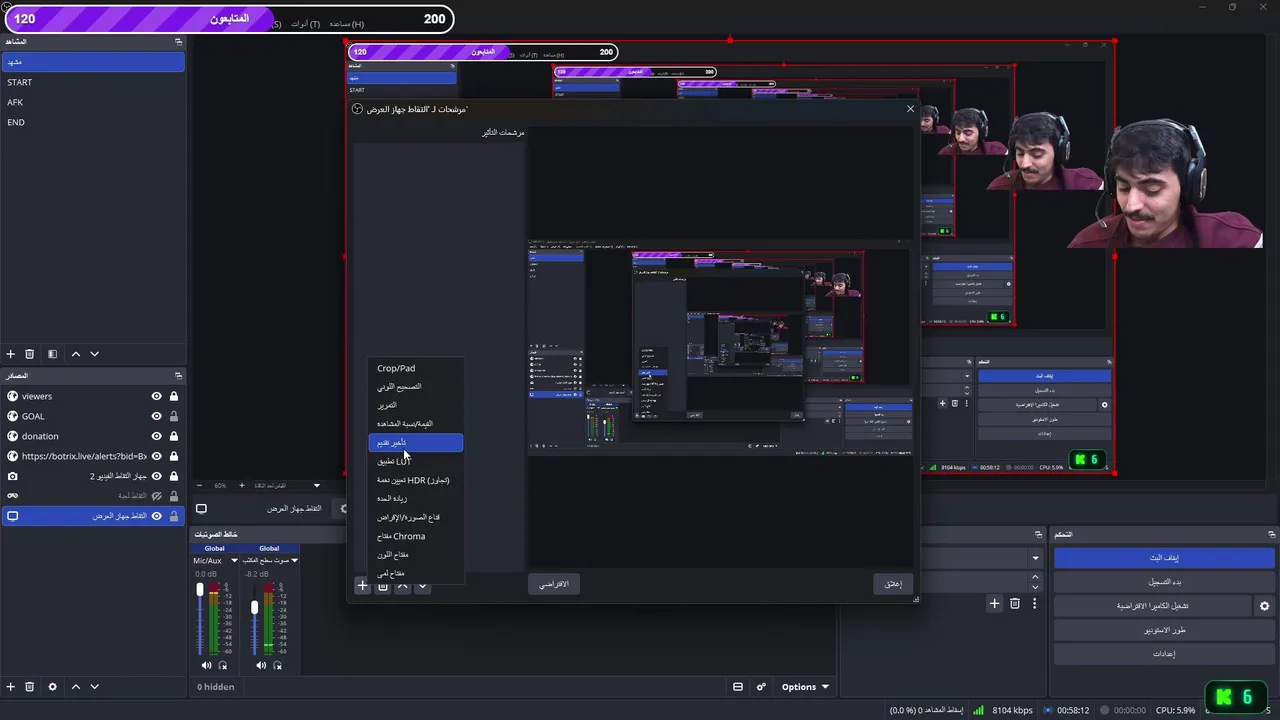Add a new source with plus icon

click(x=11, y=687)
